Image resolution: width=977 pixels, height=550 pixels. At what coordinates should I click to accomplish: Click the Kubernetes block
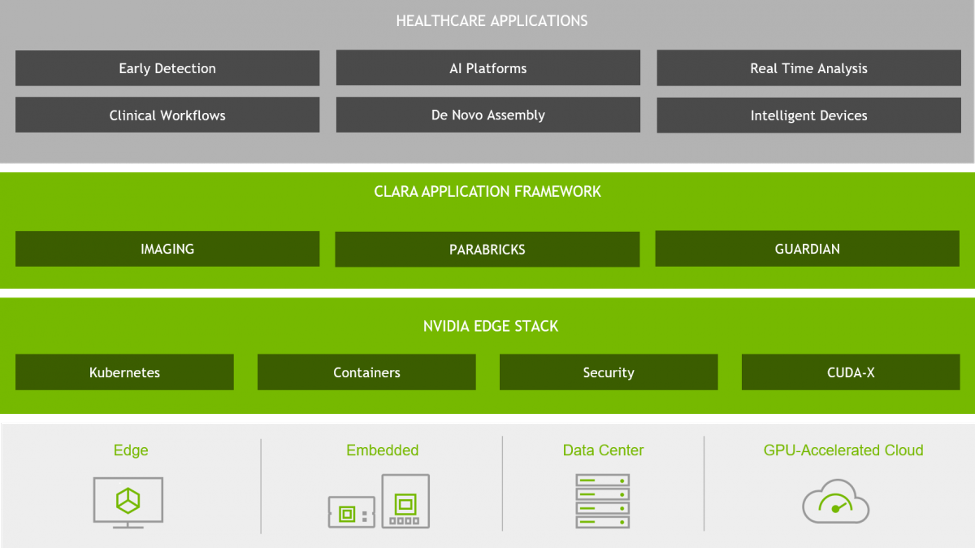click(125, 372)
